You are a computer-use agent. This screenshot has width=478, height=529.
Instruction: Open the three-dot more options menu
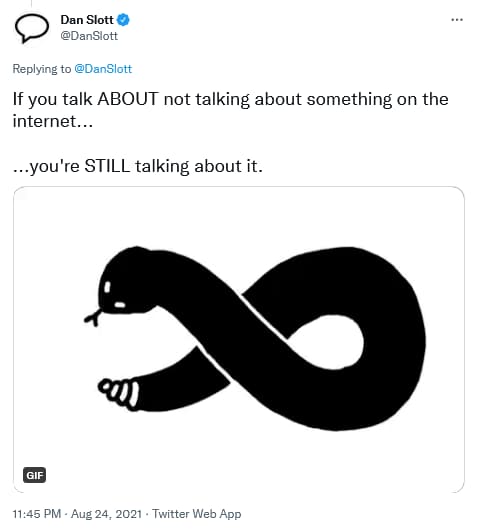(x=457, y=20)
